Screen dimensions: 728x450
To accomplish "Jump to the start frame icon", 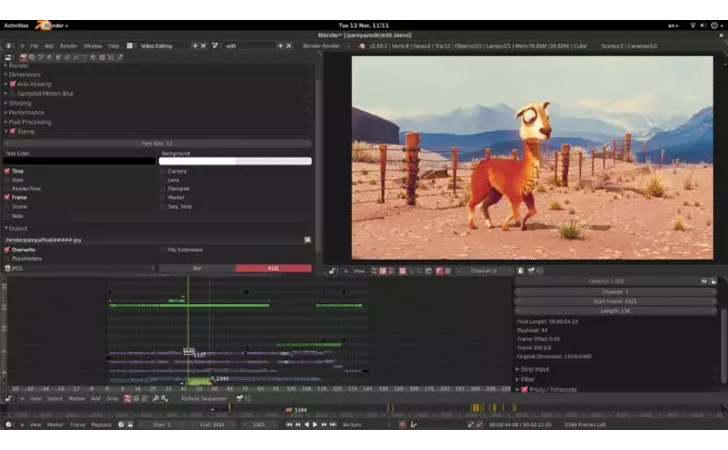I will coord(289,424).
